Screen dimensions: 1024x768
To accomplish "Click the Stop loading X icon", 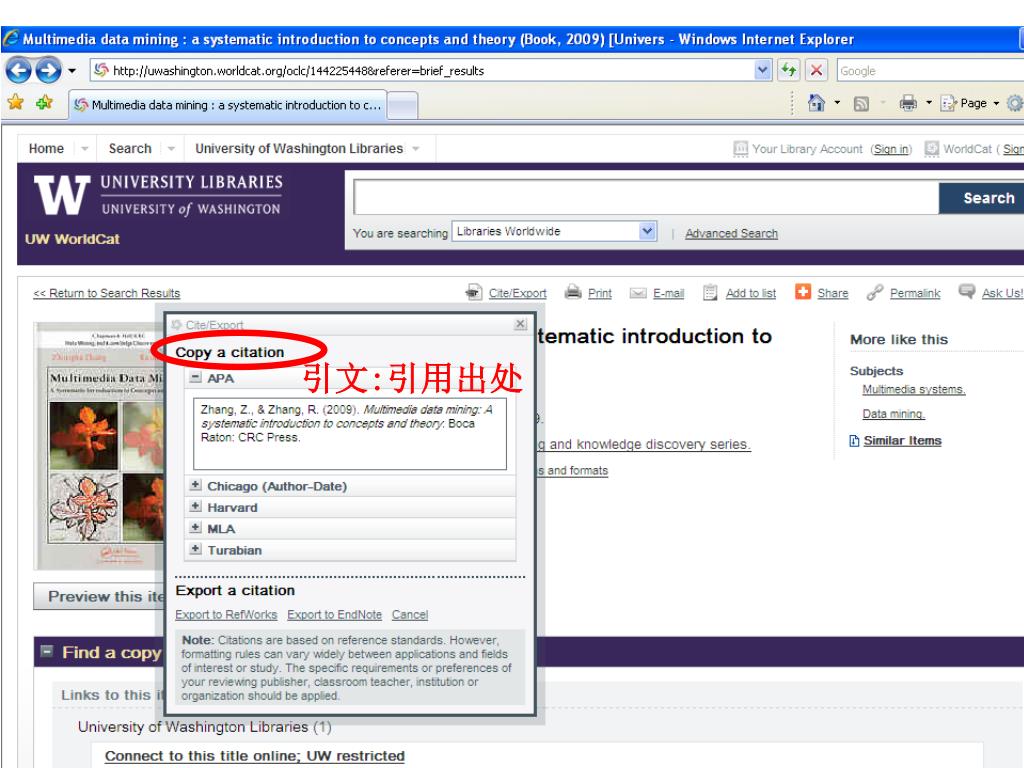I will click(816, 70).
